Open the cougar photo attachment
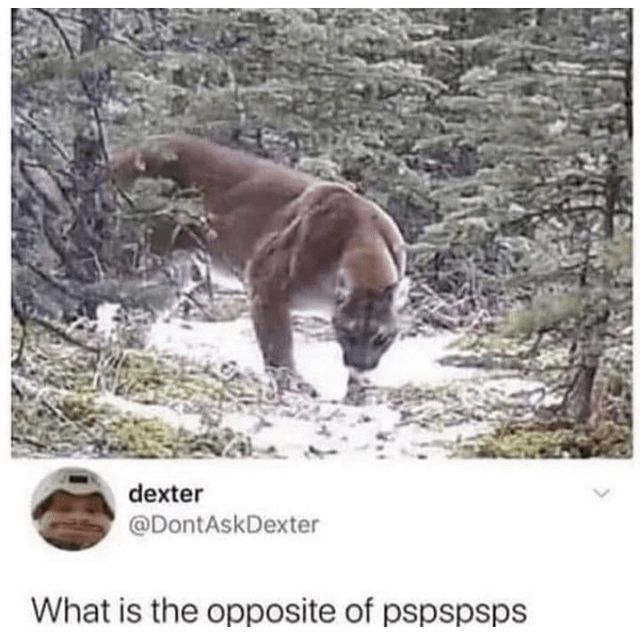Viewport: 640px width, 635px height. [322, 233]
